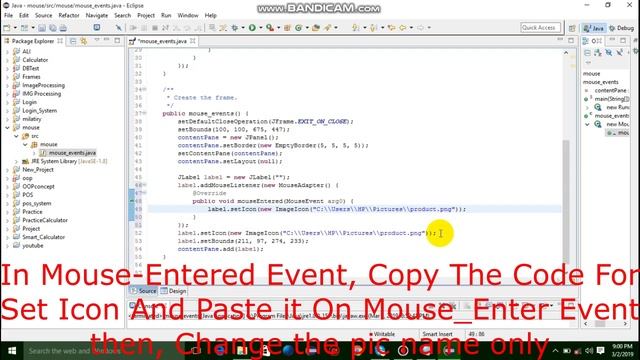Click the taskbar clock showing 9:00 PM
Viewport: 640px width, 360px height.
click(622, 350)
